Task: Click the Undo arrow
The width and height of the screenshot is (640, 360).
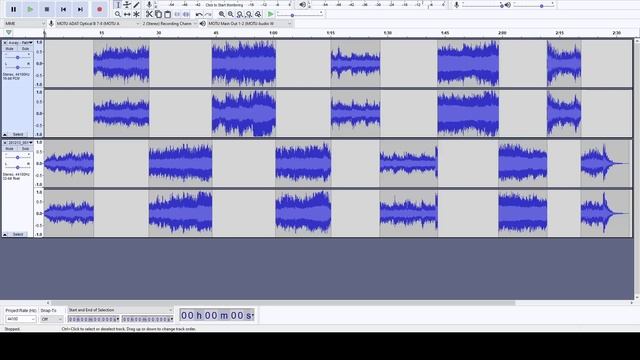Action: click(199, 14)
